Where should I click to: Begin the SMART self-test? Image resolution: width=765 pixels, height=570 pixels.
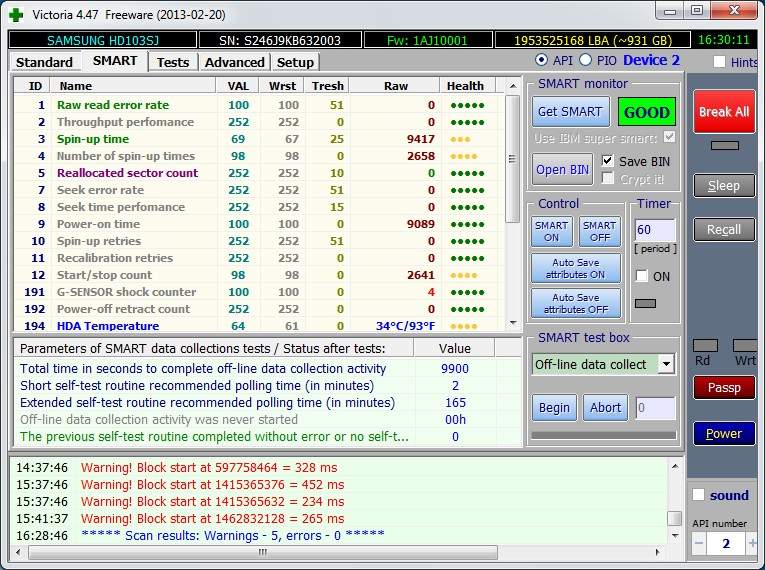(554, 407)
